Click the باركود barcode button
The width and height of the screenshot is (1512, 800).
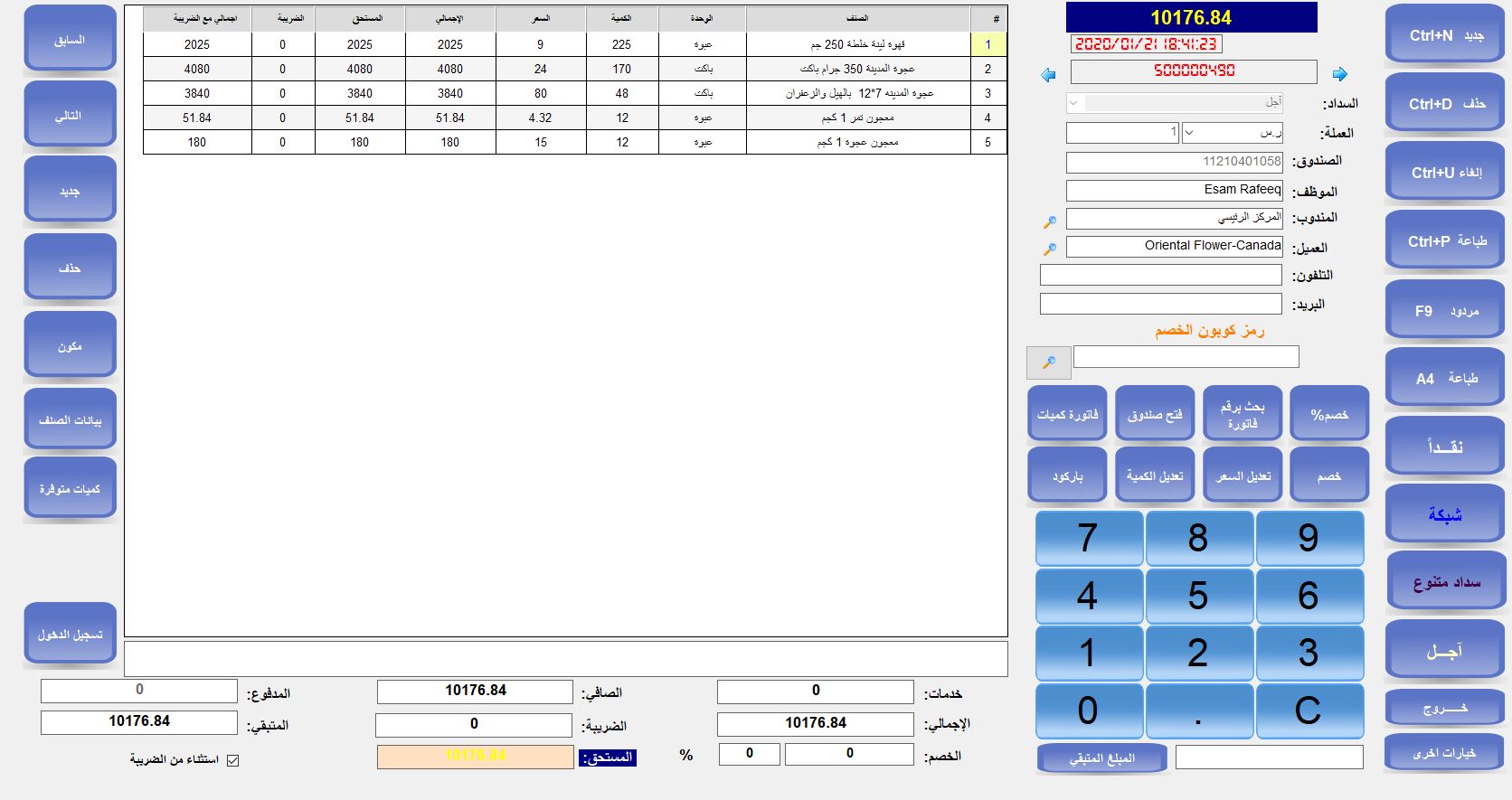pos(1067,475)
